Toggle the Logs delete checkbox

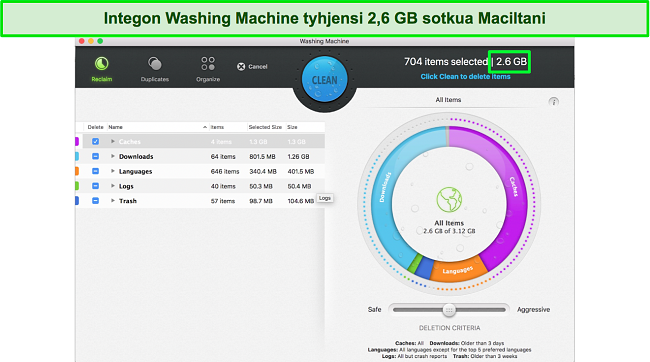[95, 186]
